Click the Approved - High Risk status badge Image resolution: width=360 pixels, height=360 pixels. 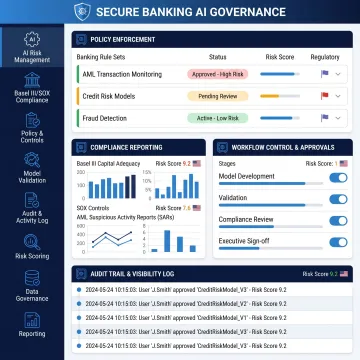(218, 74)
